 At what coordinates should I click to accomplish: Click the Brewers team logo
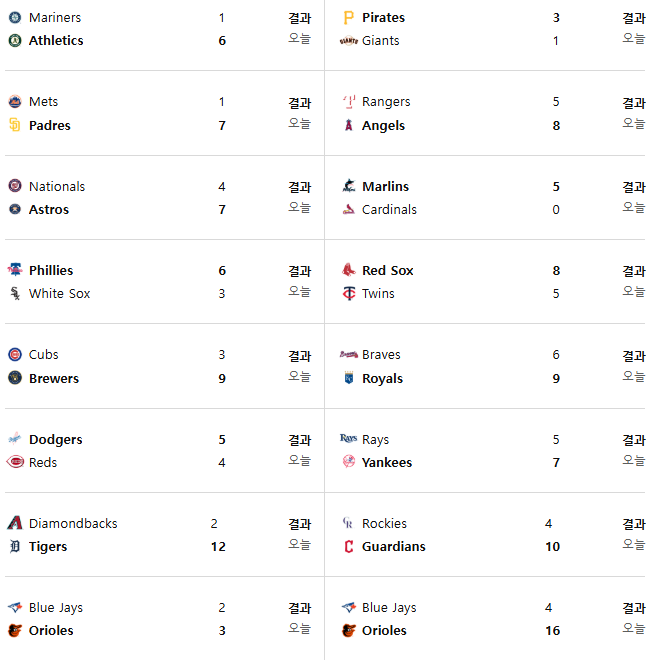tap(15, 378)
